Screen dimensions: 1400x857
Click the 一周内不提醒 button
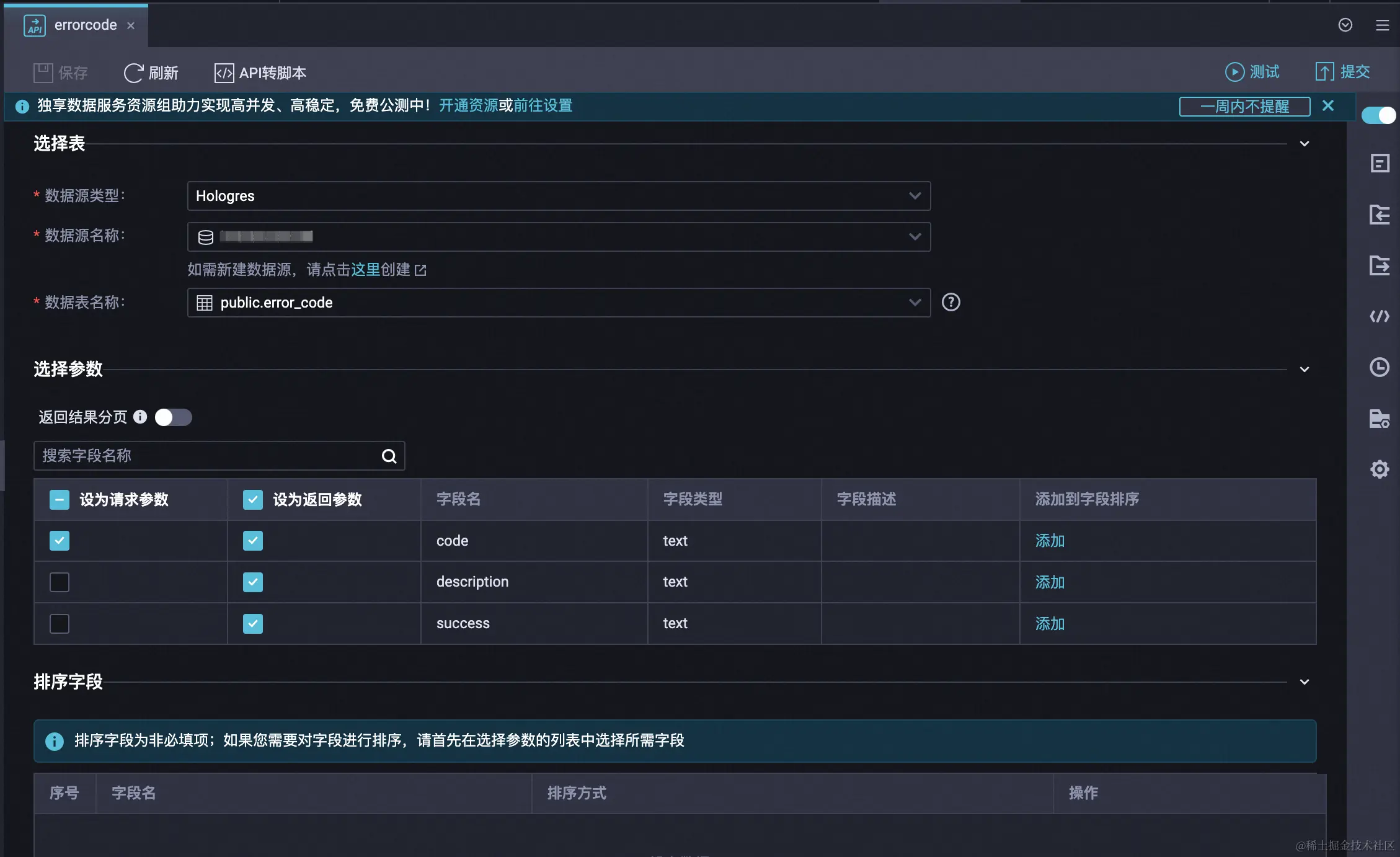[1244, 106]
